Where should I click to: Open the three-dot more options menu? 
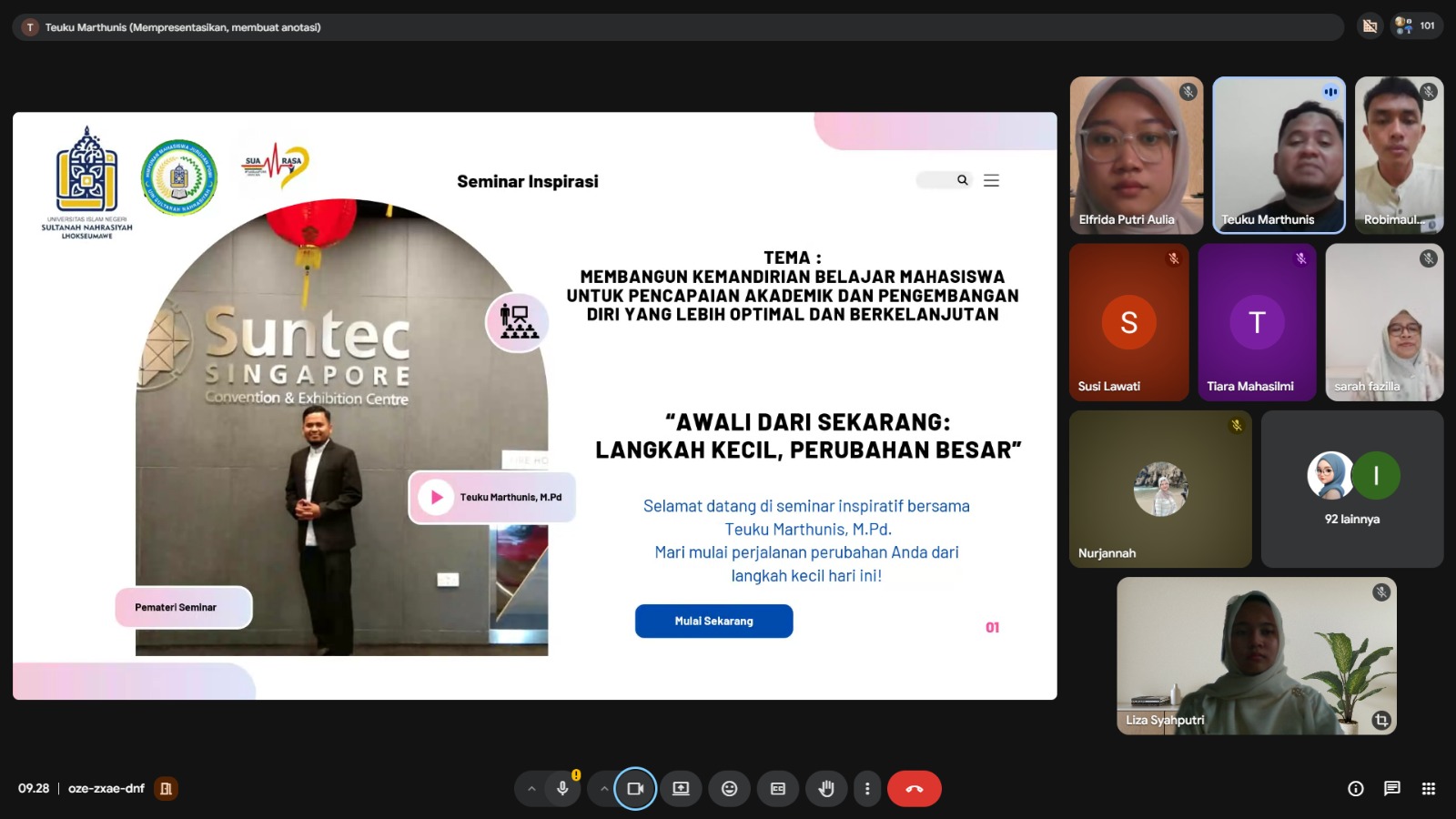coord(866,789)
